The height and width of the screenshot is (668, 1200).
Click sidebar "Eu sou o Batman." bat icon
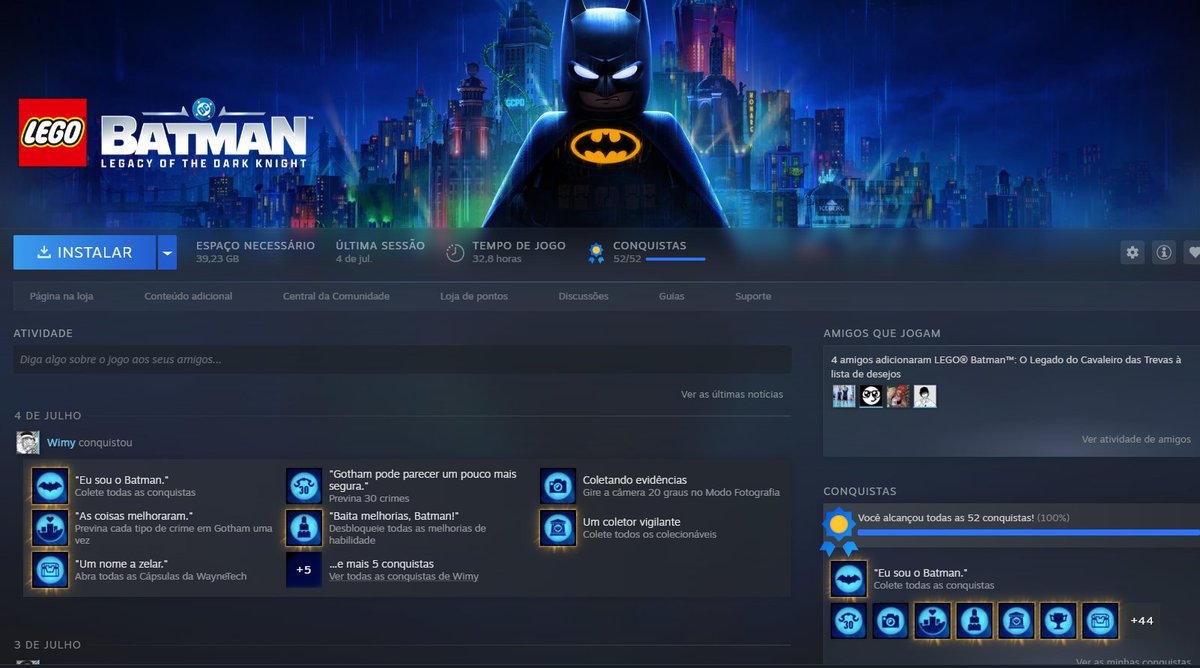(x=849, y=579)
